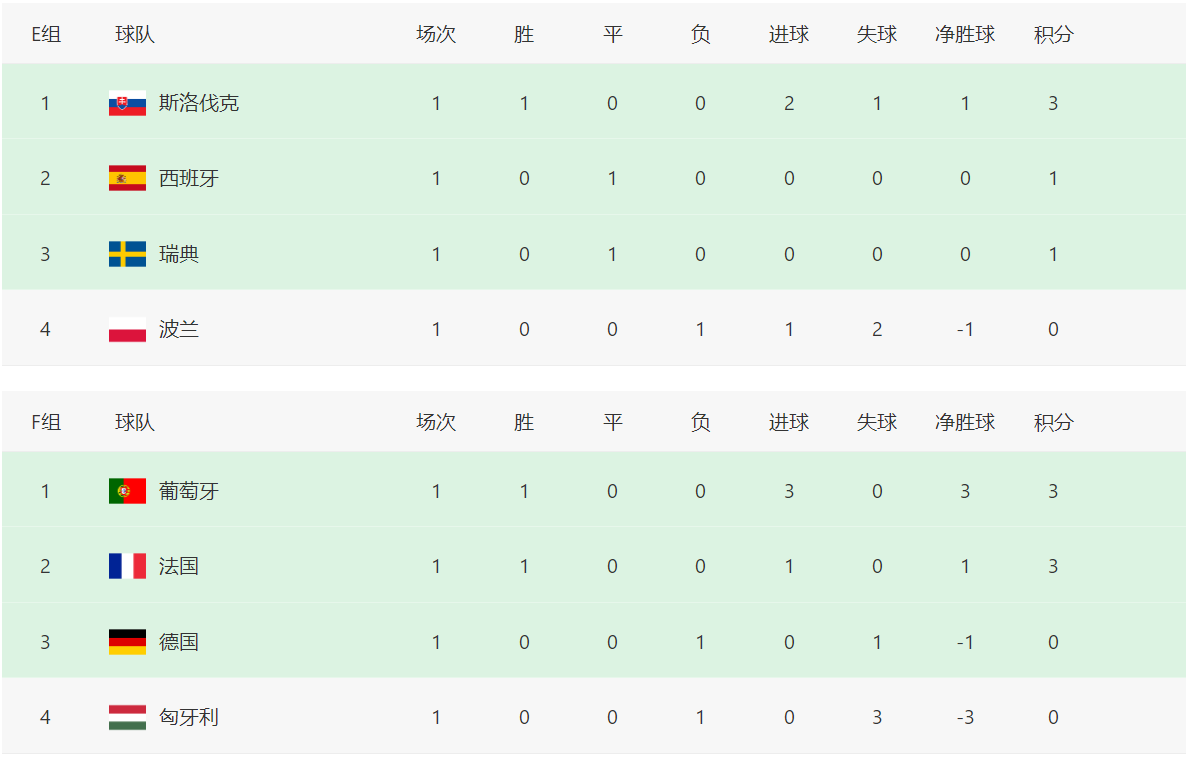Click the 净胜球 column header in F组 table
Image resolution: width=1187 pixels, height=761 pixels.
point(965,422)
